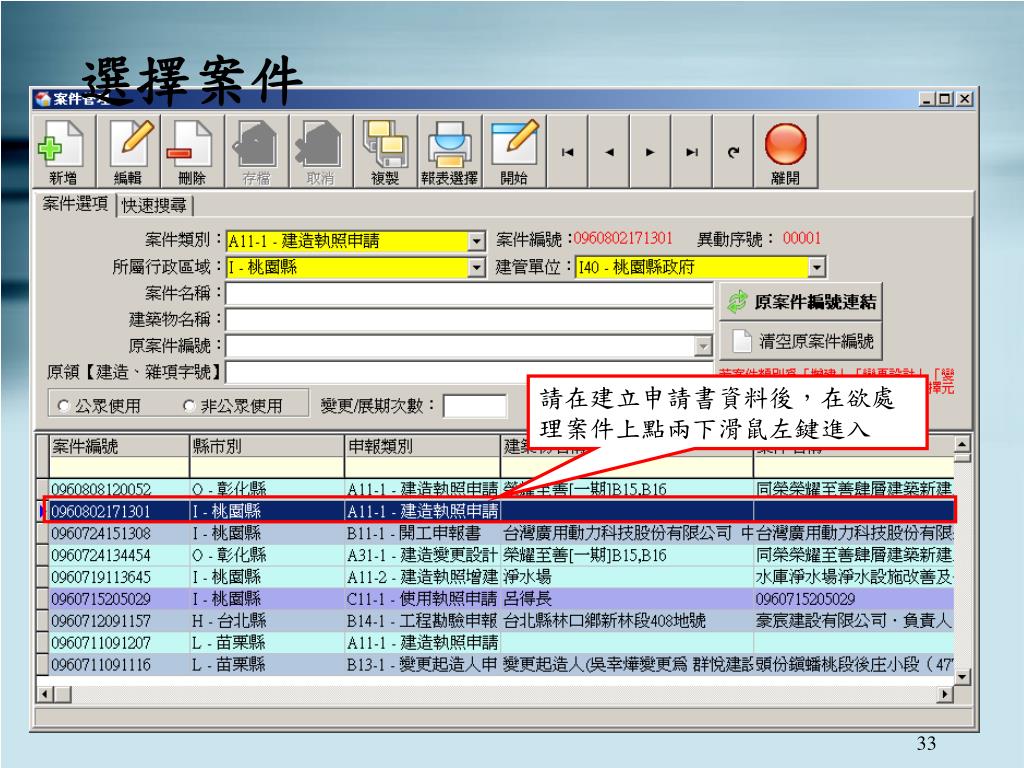
Task: Click the 縣市別 column header
Action: [267, 447]
